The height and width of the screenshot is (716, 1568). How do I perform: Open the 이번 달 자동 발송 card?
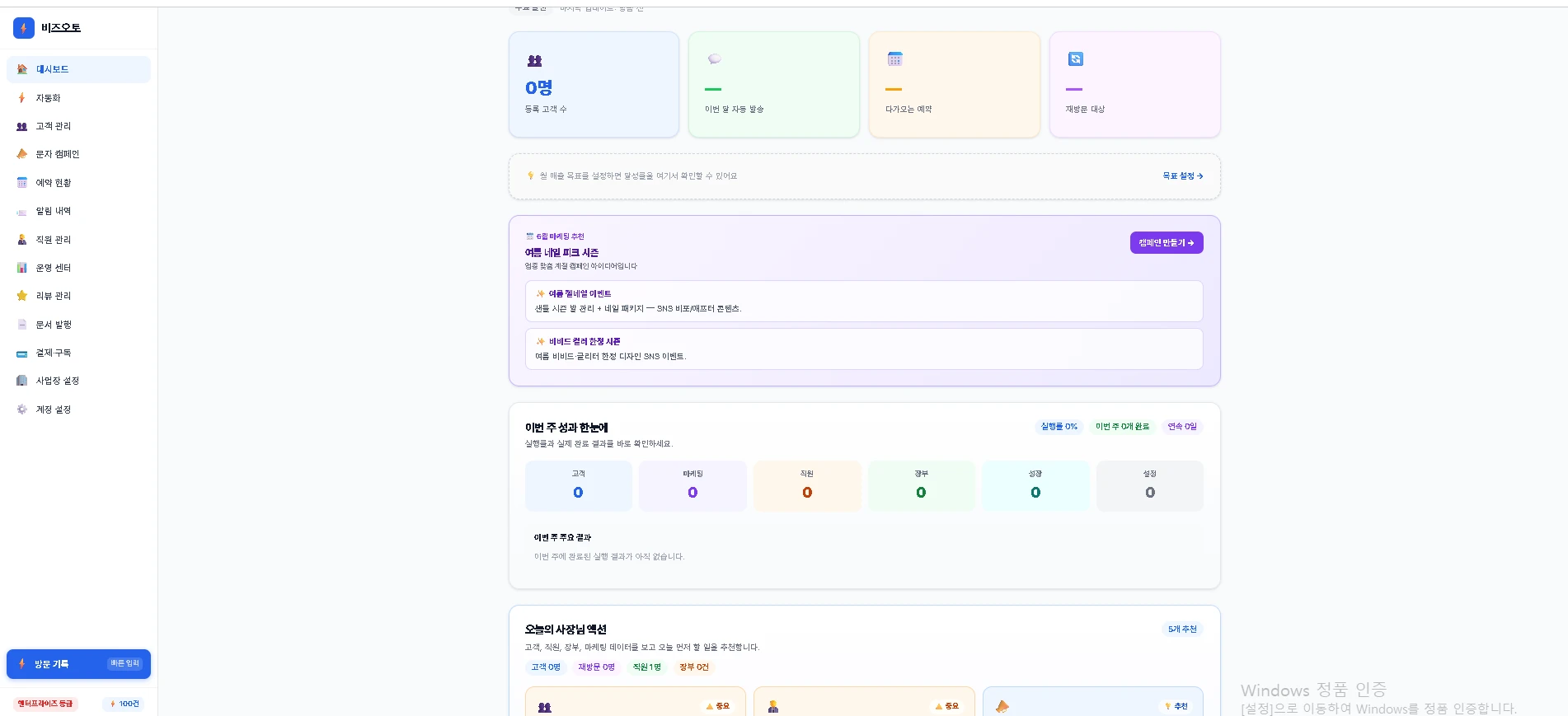pyautogui.click(x=774, y=84)
